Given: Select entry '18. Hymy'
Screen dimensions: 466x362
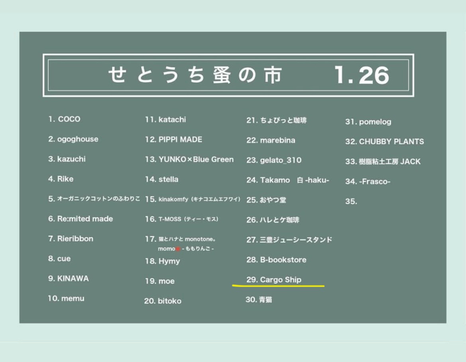Looking at the screenshot, I should coord(162,261).
